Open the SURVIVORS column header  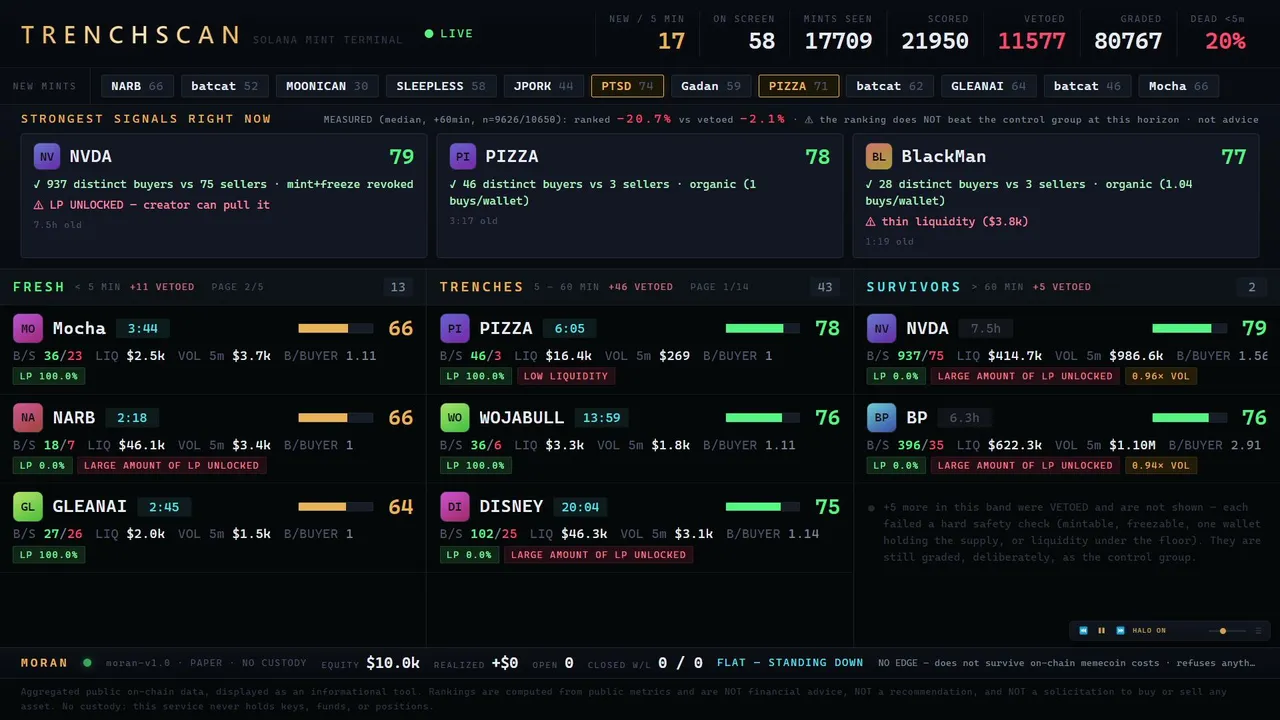tap(914, 287)
